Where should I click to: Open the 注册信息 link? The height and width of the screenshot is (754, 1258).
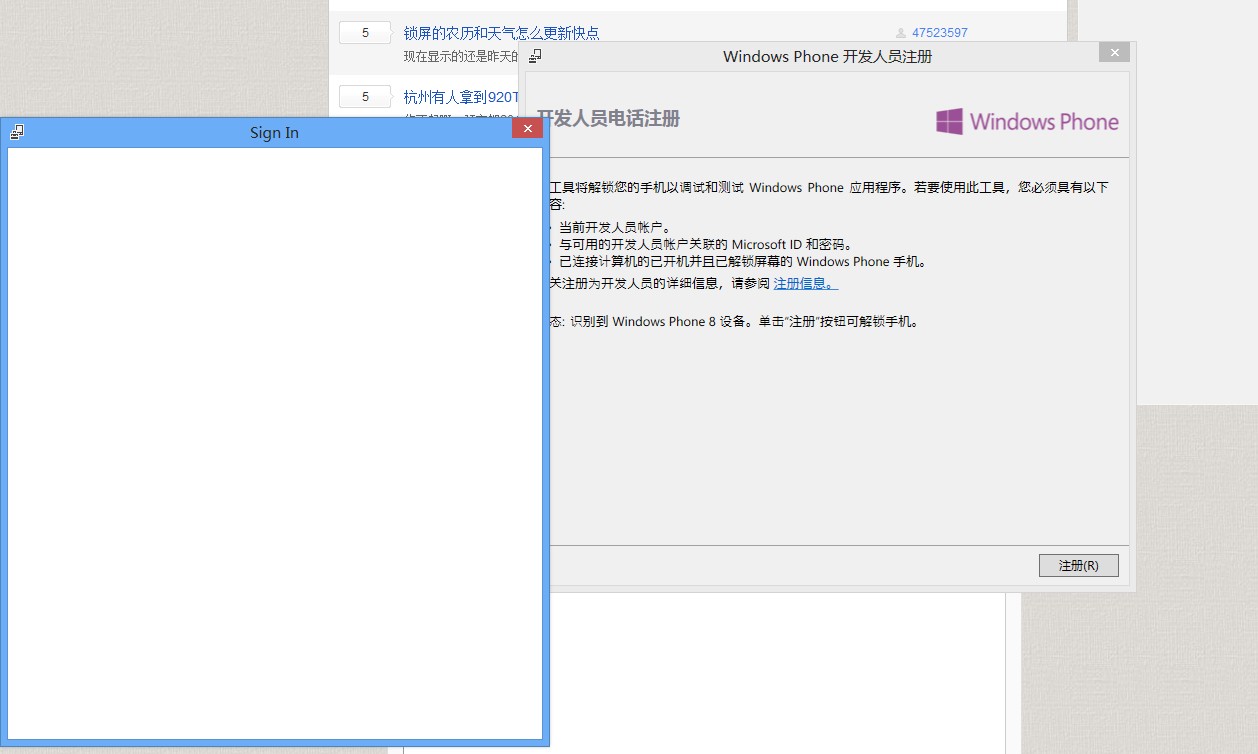tap(805, 283)
